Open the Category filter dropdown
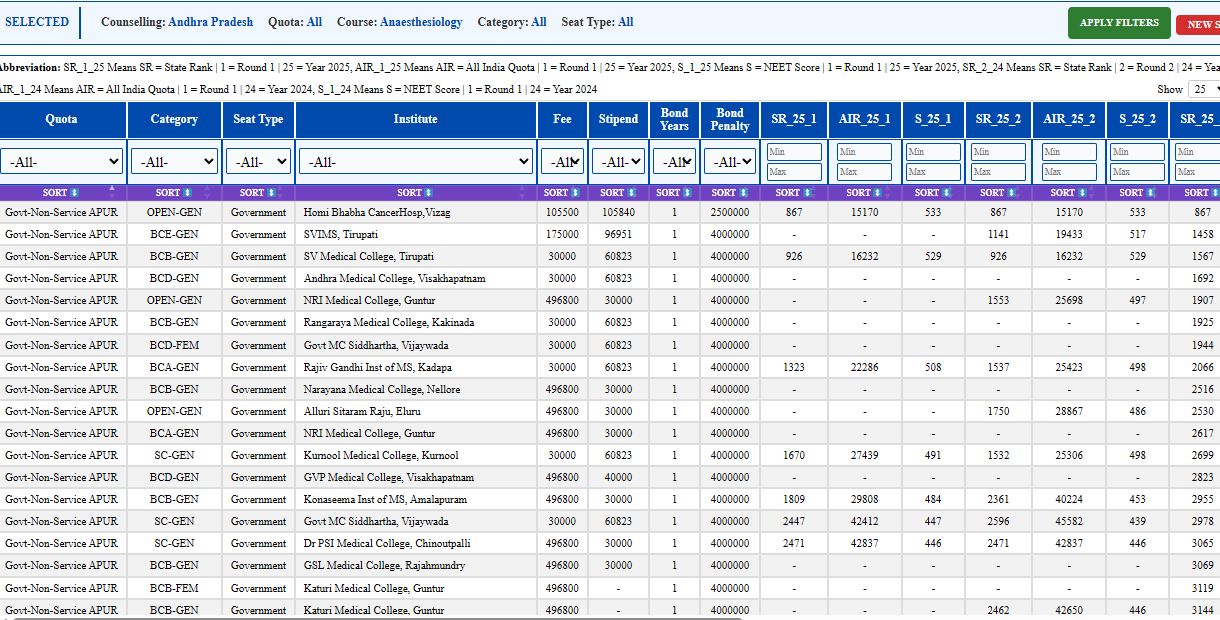Screen dimensions: 1220x620 [x=174, y=161]
